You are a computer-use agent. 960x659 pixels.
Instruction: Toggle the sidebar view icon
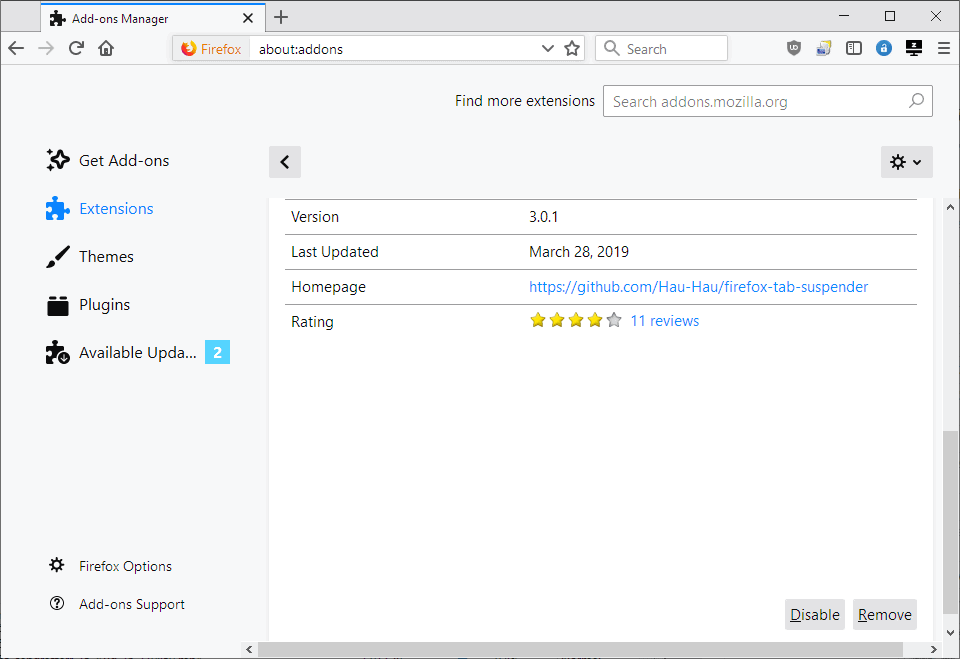coord(853,48)
